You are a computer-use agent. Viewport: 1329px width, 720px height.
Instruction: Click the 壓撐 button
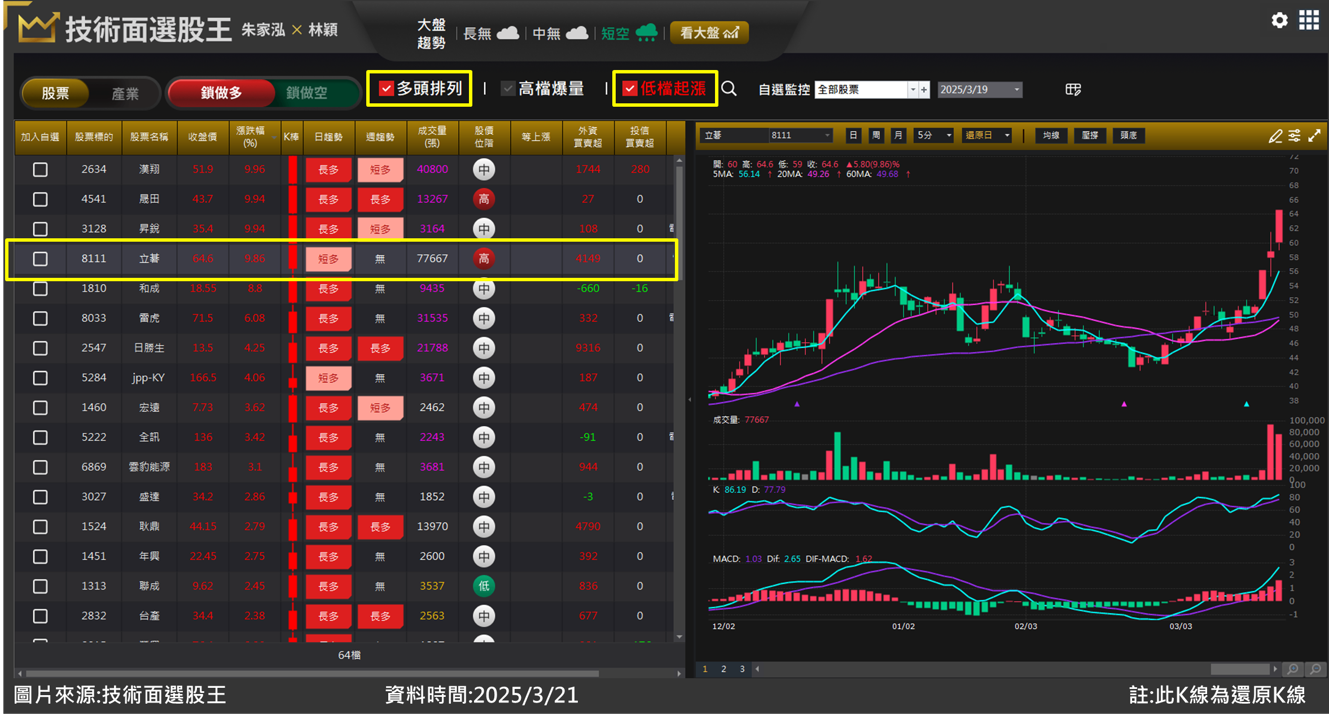click(x=1090, y=135)
